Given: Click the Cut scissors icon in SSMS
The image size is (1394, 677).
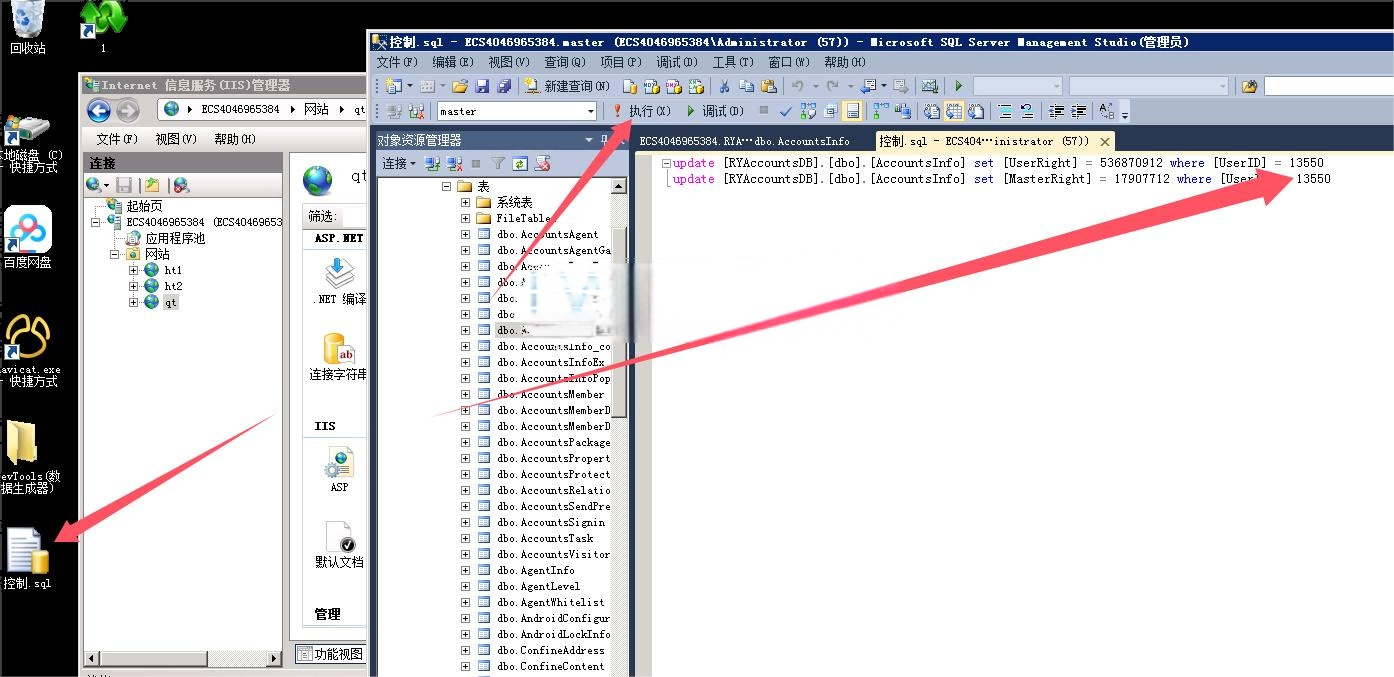Looking at the screenshot, I should [x=723, y=86].
